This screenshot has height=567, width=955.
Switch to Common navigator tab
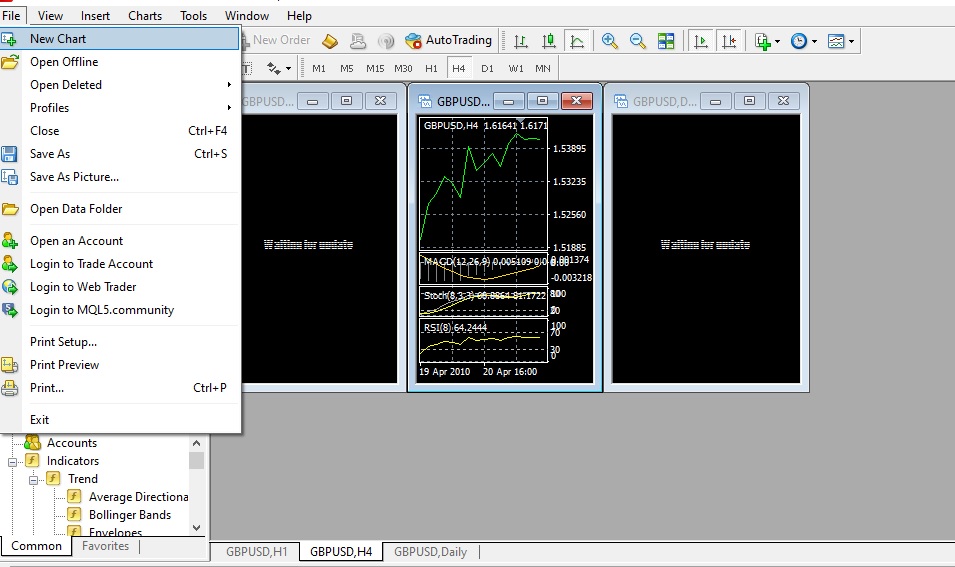pos(36,546)
